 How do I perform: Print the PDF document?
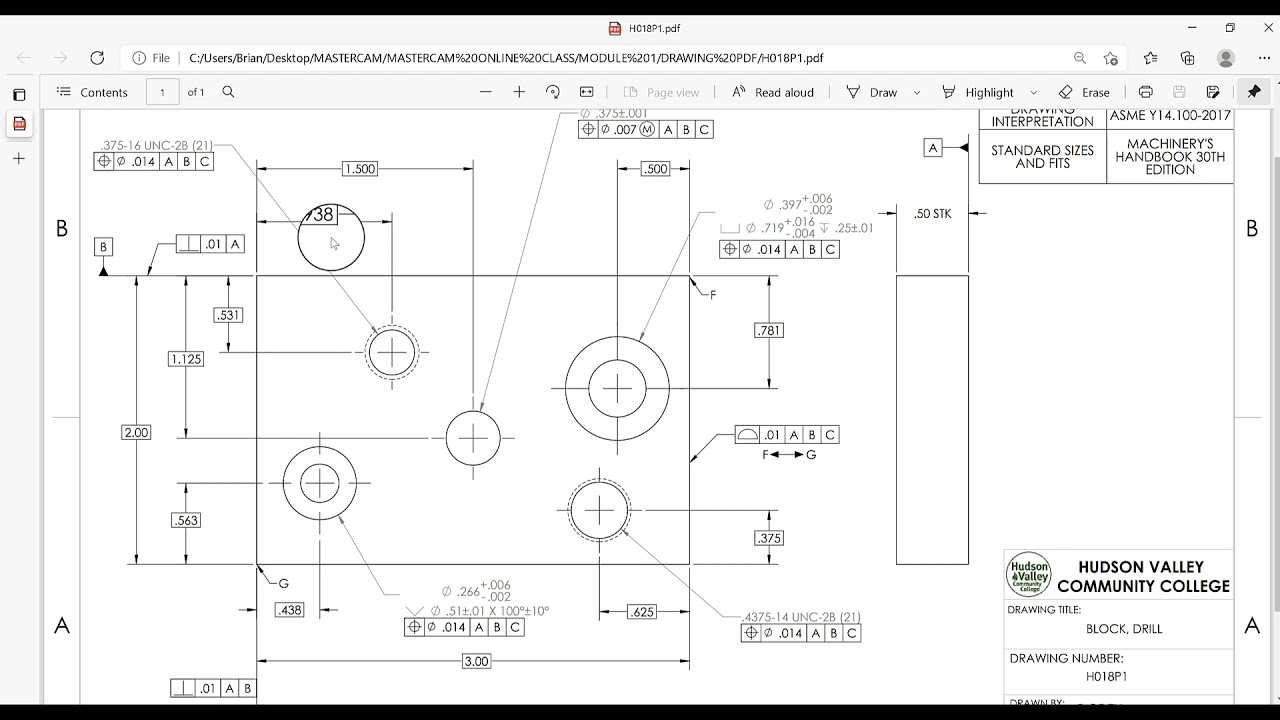(x=1146, y=92)
